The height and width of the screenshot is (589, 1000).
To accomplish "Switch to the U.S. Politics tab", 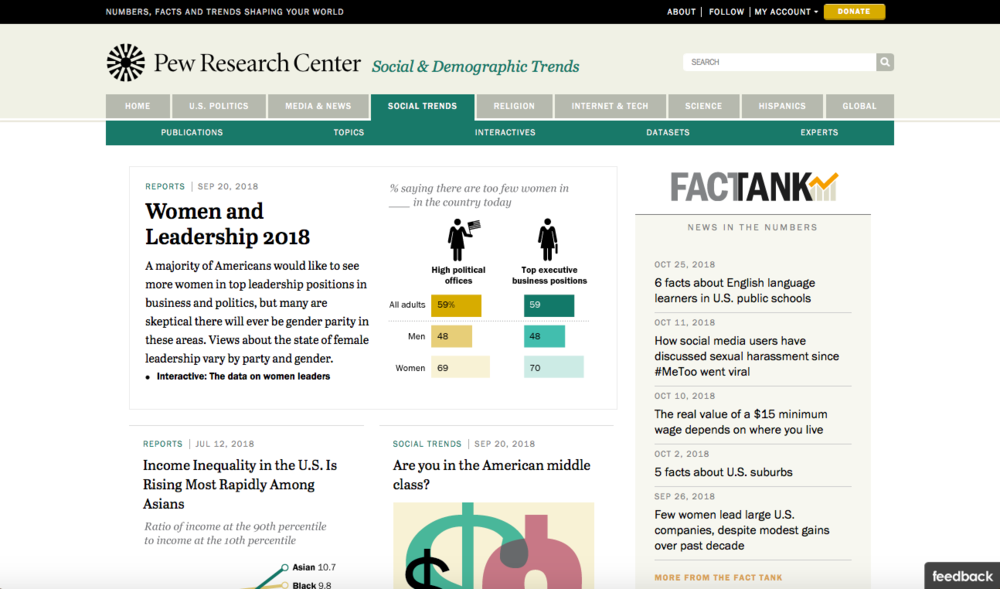I will [219, 106].
